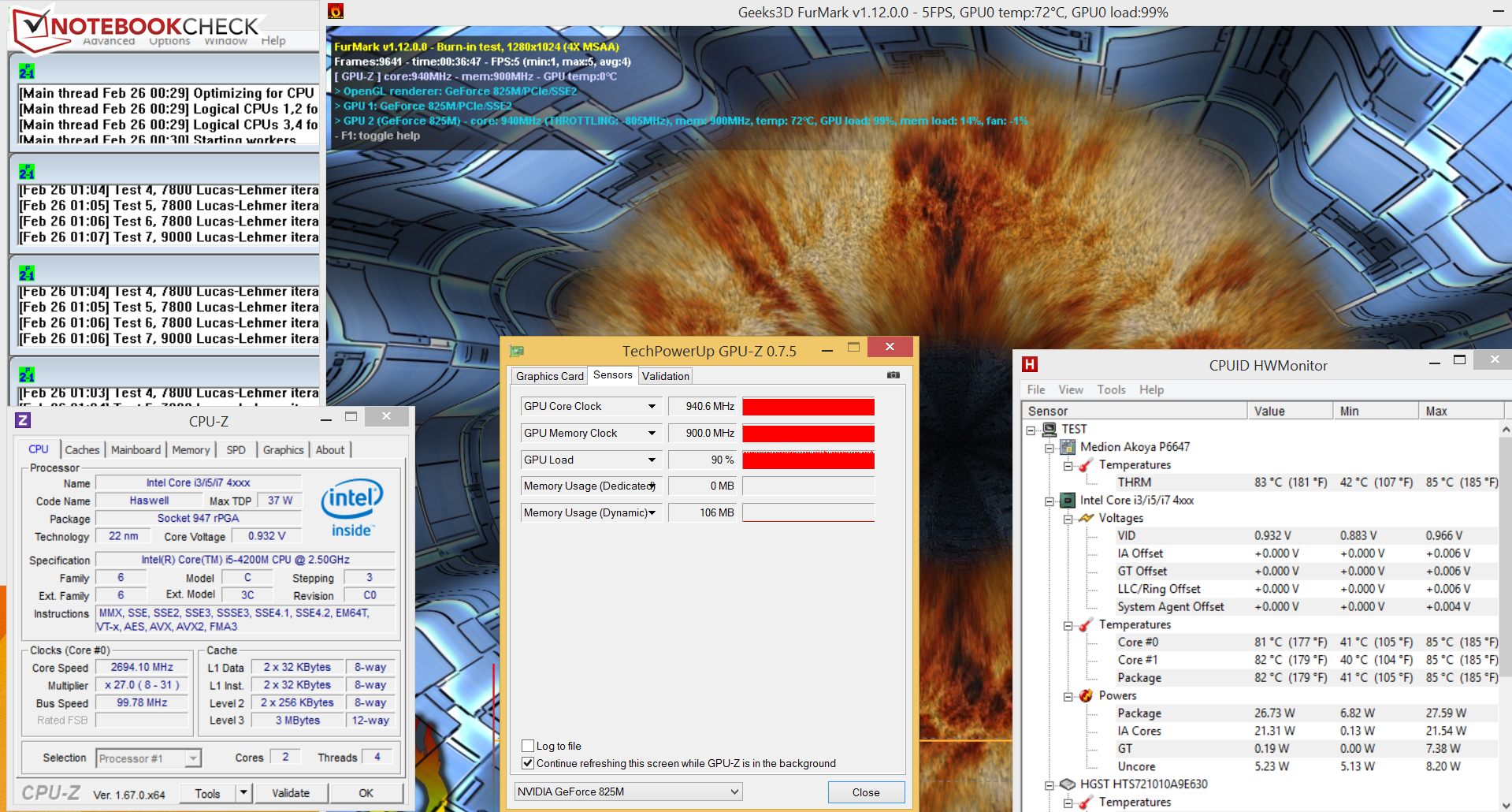Uncheck 'Continue refreshing this screen' in GPU-Z
Image resolution: width=1512 pixels, height=812 pixels.
pos(528,763)
